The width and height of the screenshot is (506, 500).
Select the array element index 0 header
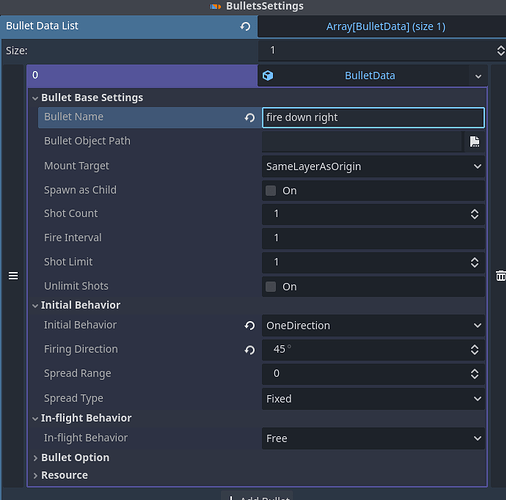[142, 76]
